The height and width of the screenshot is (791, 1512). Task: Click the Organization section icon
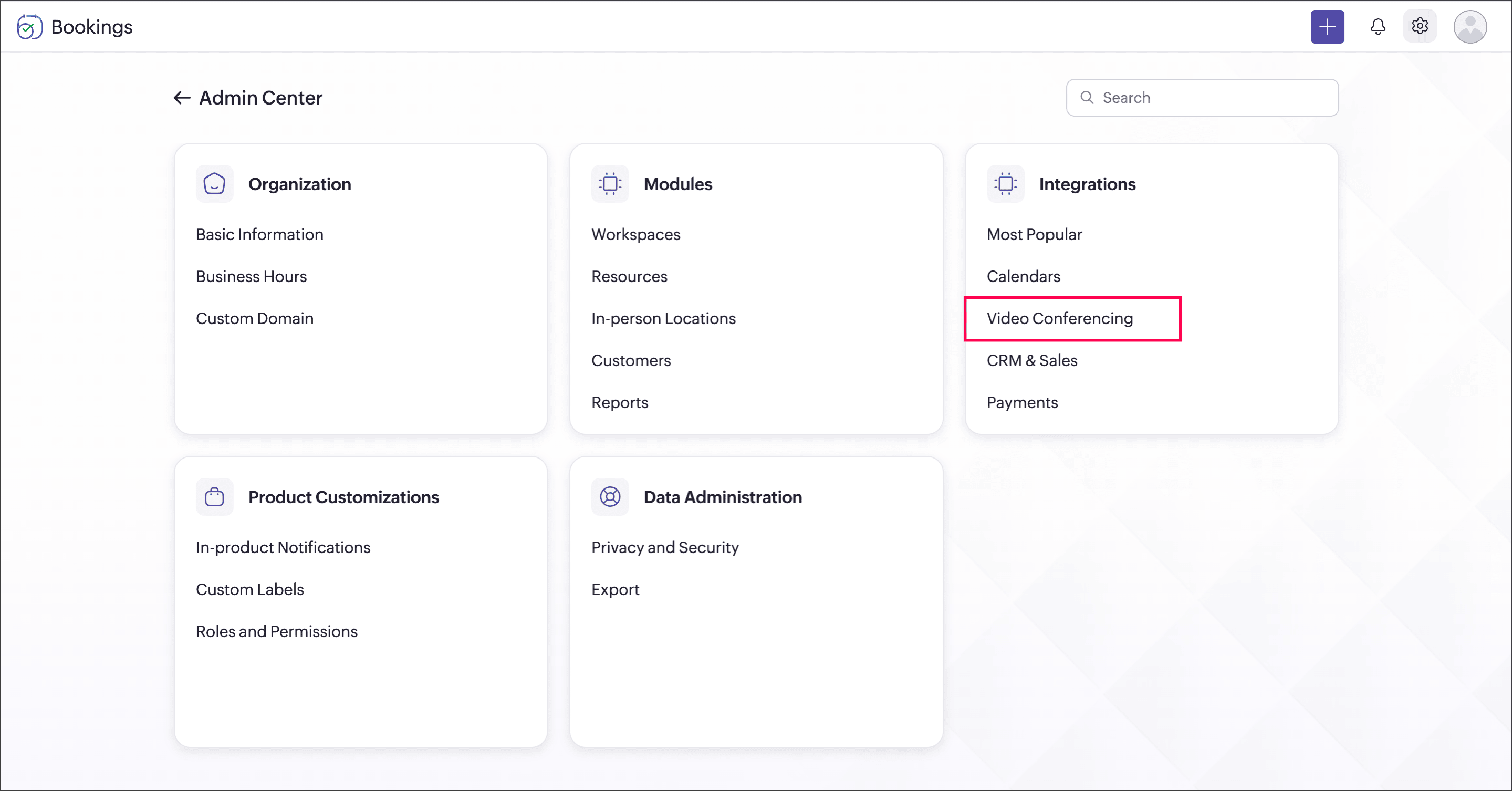tap(214, 184)
